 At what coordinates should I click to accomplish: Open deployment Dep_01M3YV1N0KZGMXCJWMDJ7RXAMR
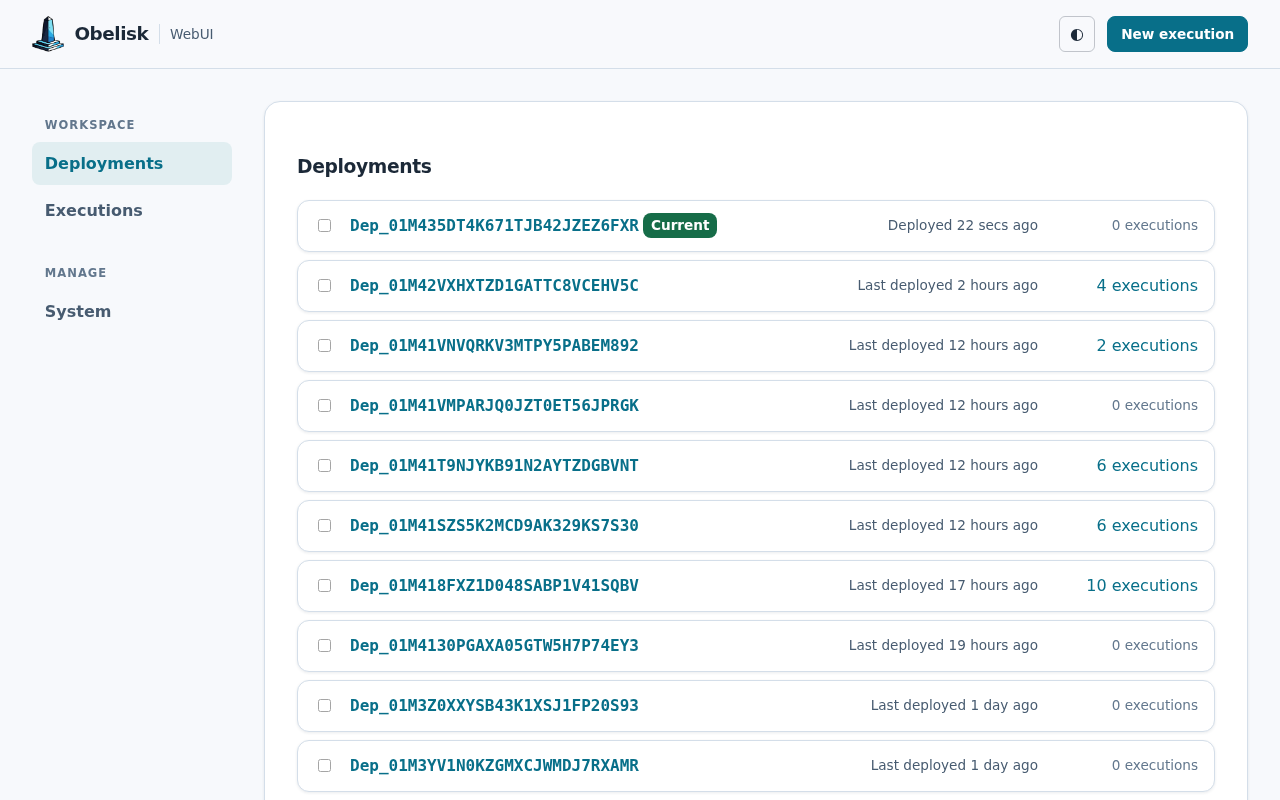pos(494,765)
